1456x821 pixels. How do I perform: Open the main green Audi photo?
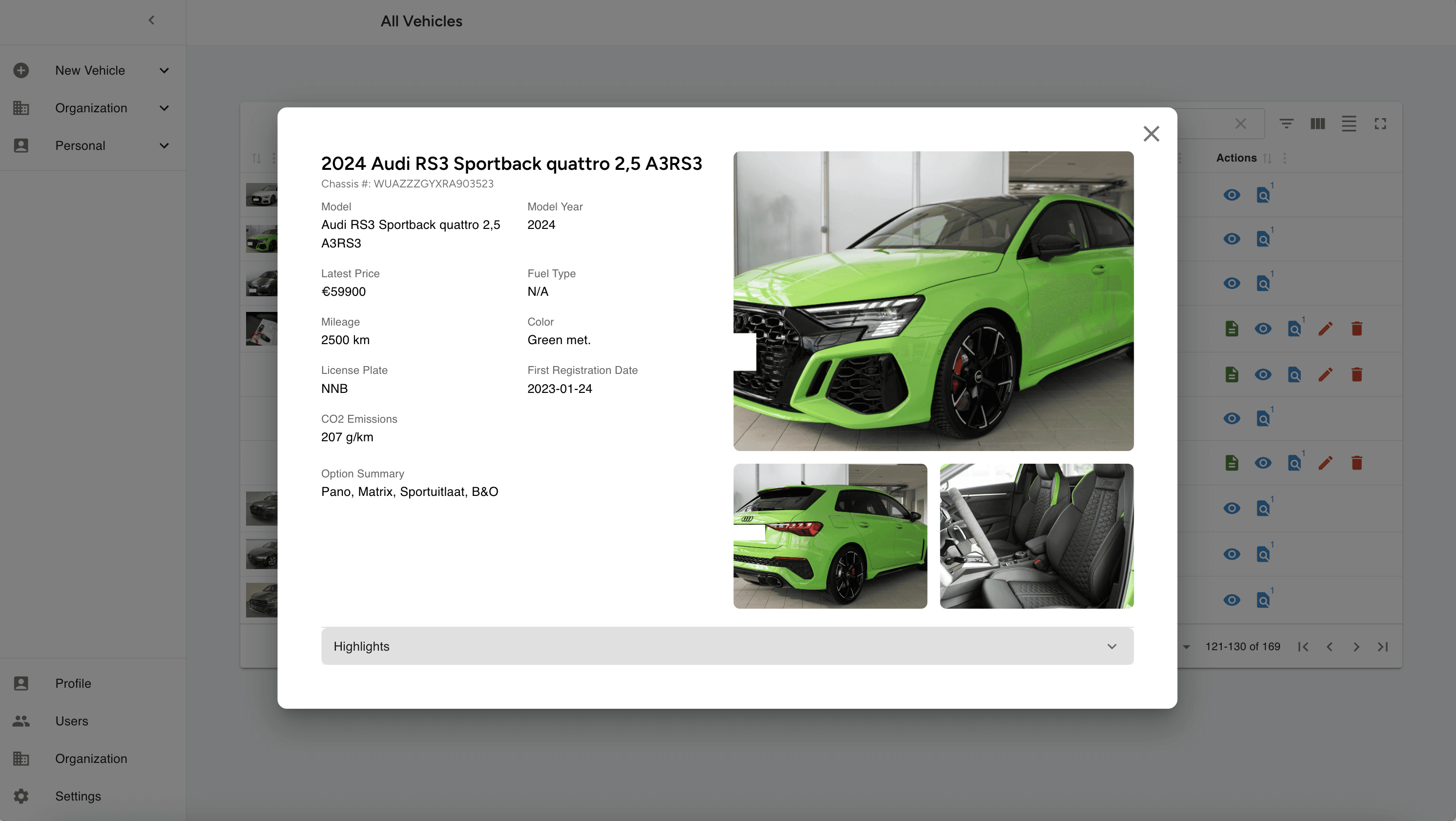[x=933, y=301]
